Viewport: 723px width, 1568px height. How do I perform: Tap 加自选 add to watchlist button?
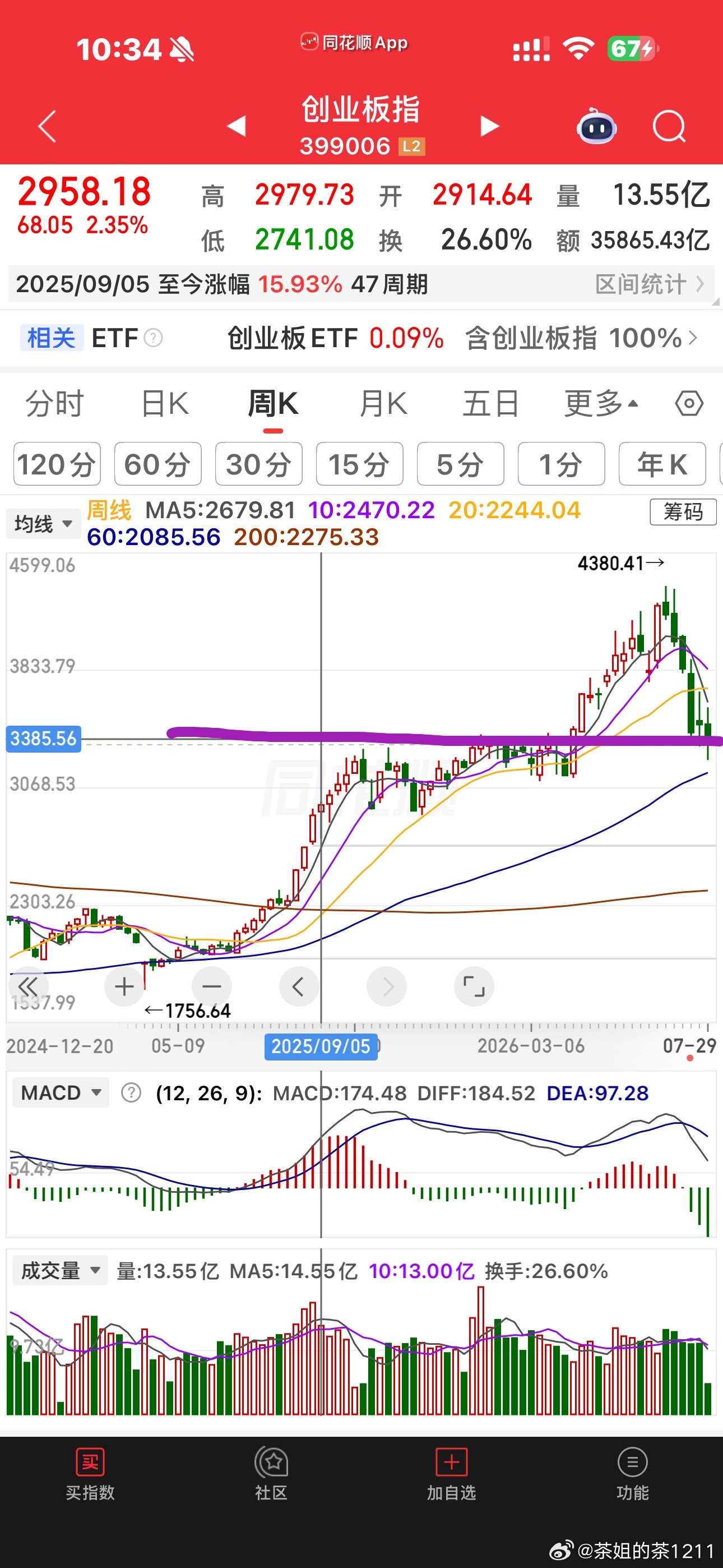pyautogui.click(x=451, y=1474)
